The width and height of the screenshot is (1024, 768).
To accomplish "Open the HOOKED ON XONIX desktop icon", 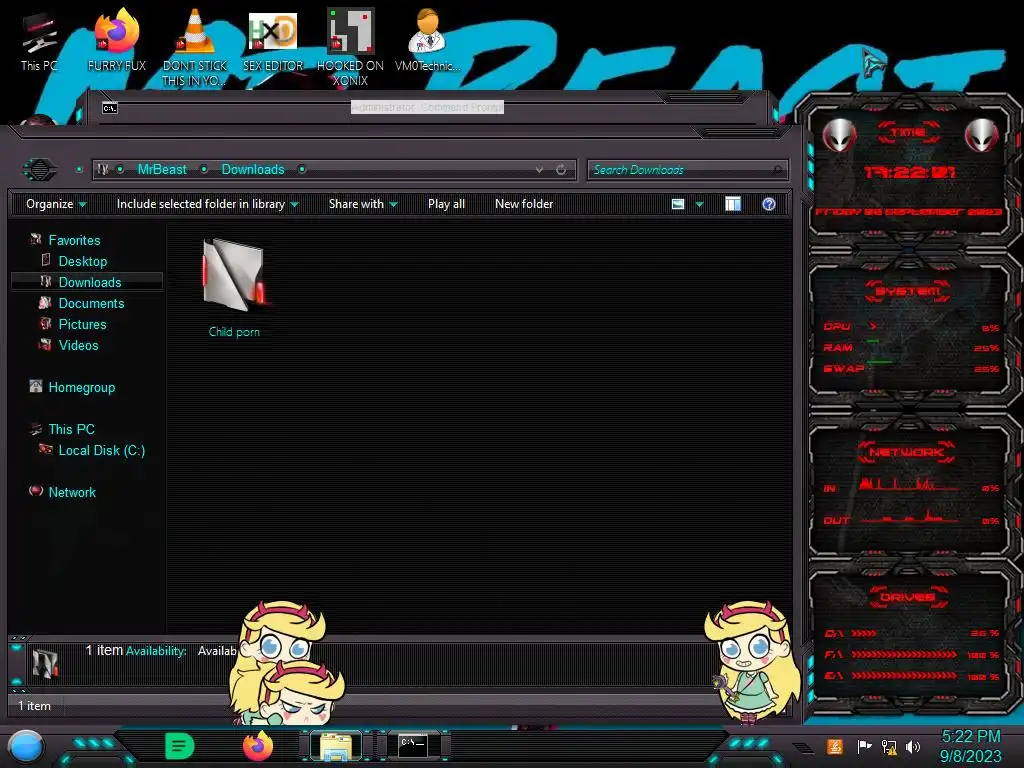I will click(350, 47).
